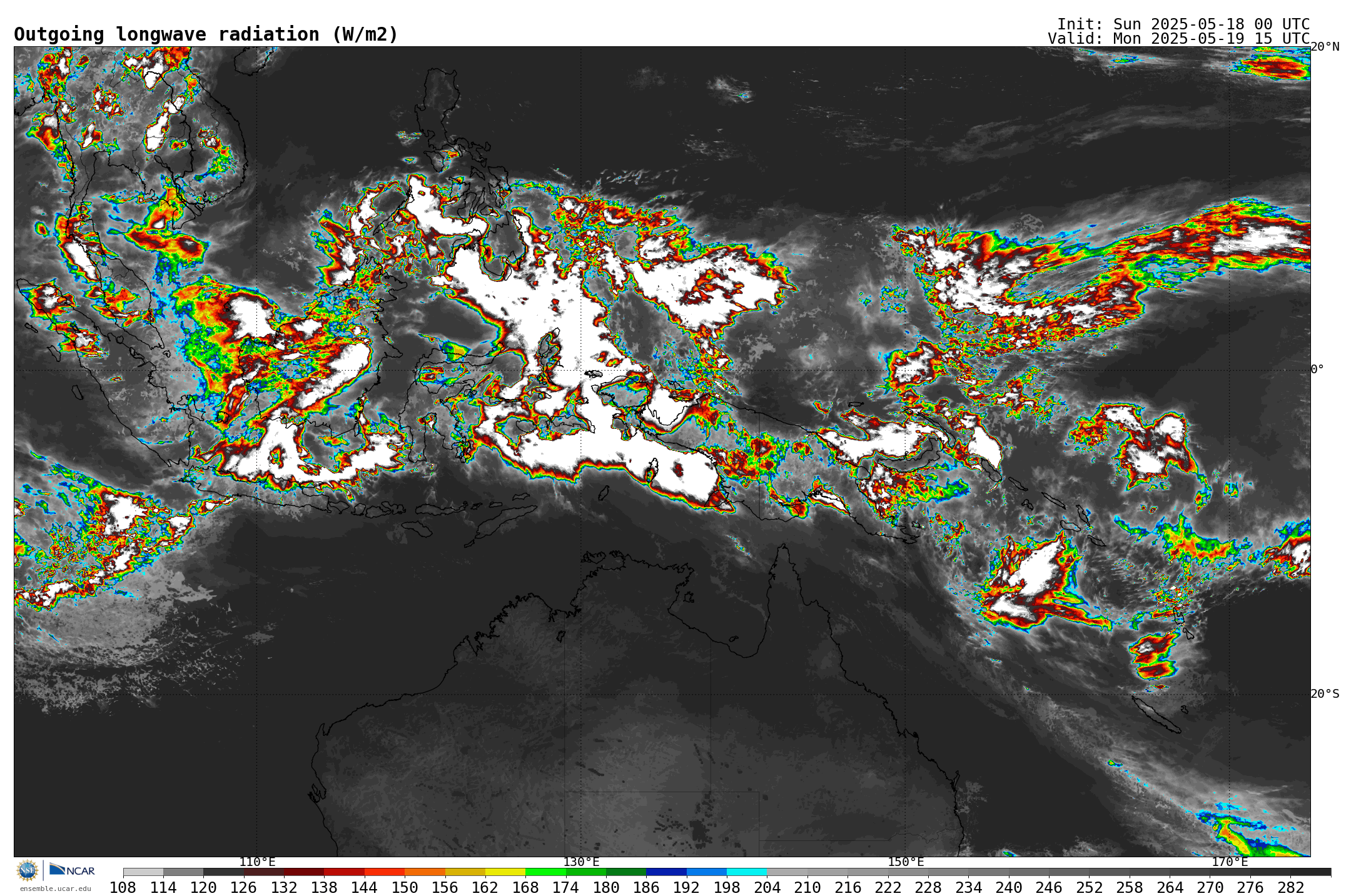Pick the bright red 144–150 colorbar swatch
This screenshot has width=1351, height=896.
pos(385,872)
